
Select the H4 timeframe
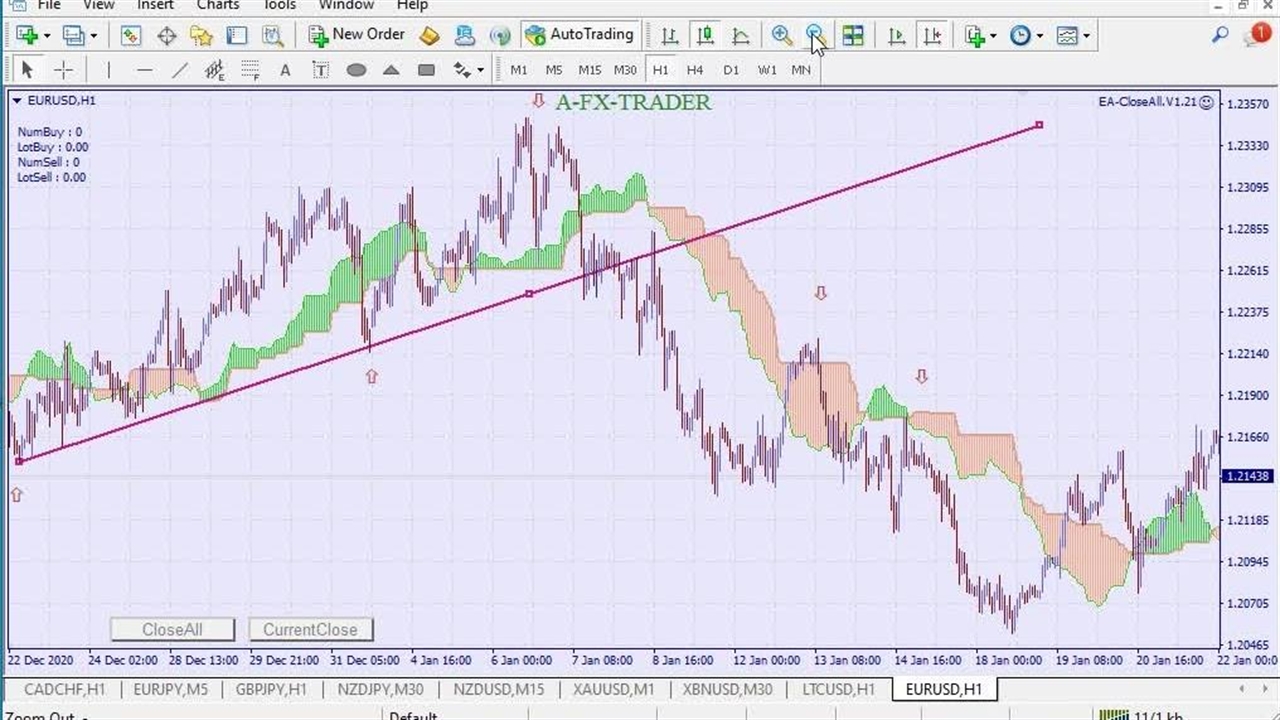point(695,70)
